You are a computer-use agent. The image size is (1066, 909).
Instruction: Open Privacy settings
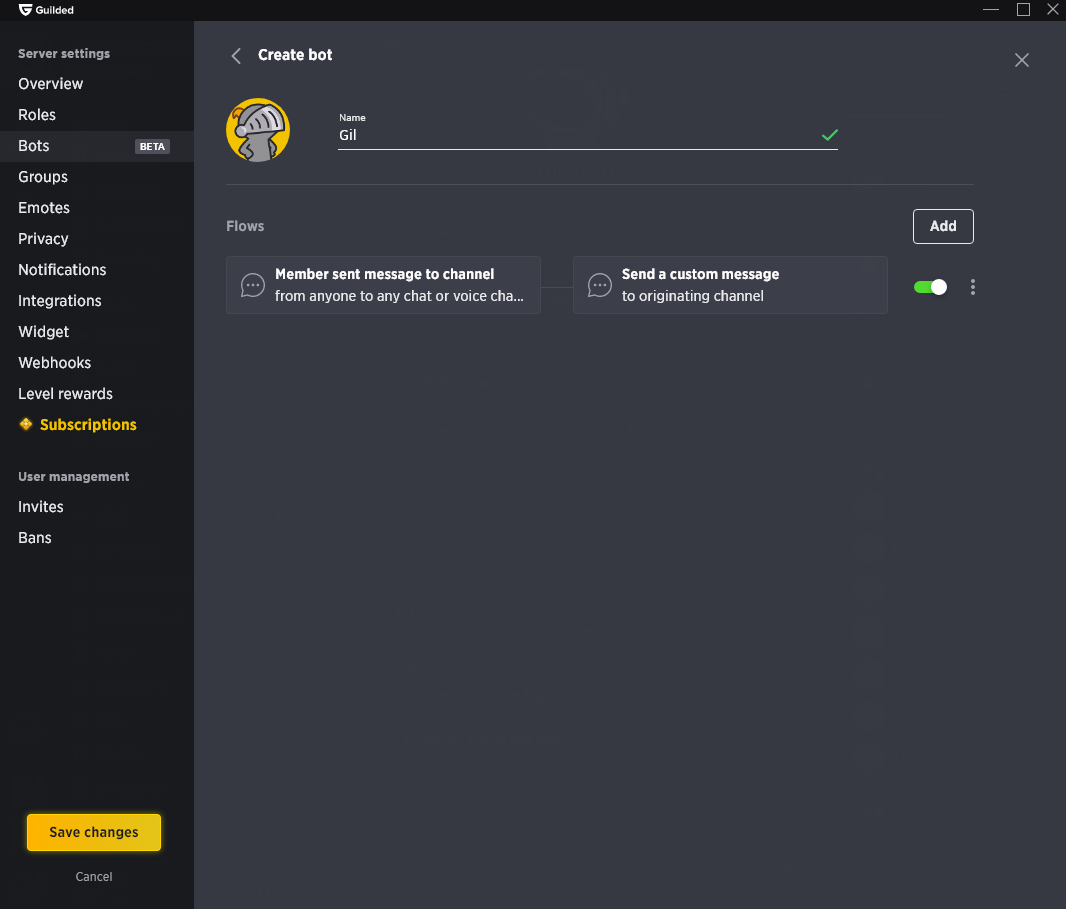click(43, 239)
